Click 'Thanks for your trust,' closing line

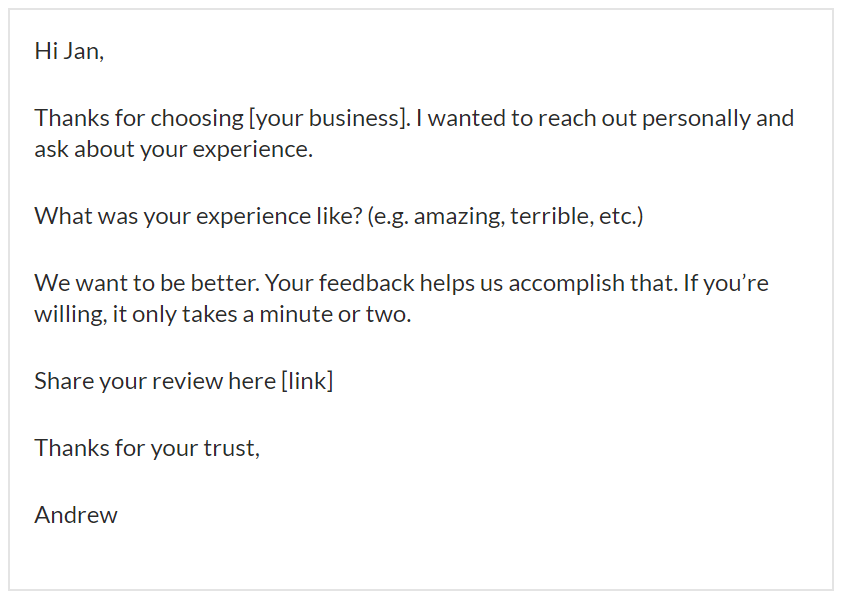click(x=147, y=448)
